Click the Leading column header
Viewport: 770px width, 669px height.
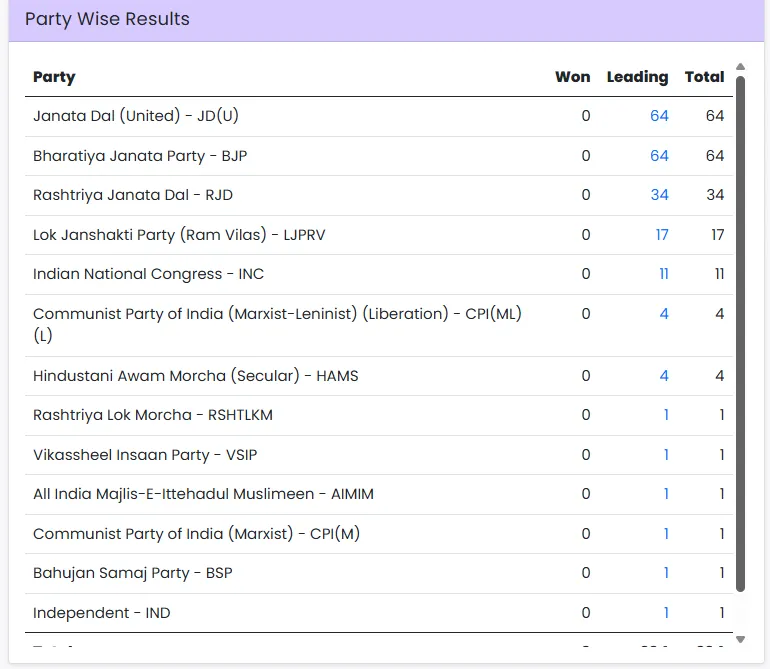[x=637, y=77]
